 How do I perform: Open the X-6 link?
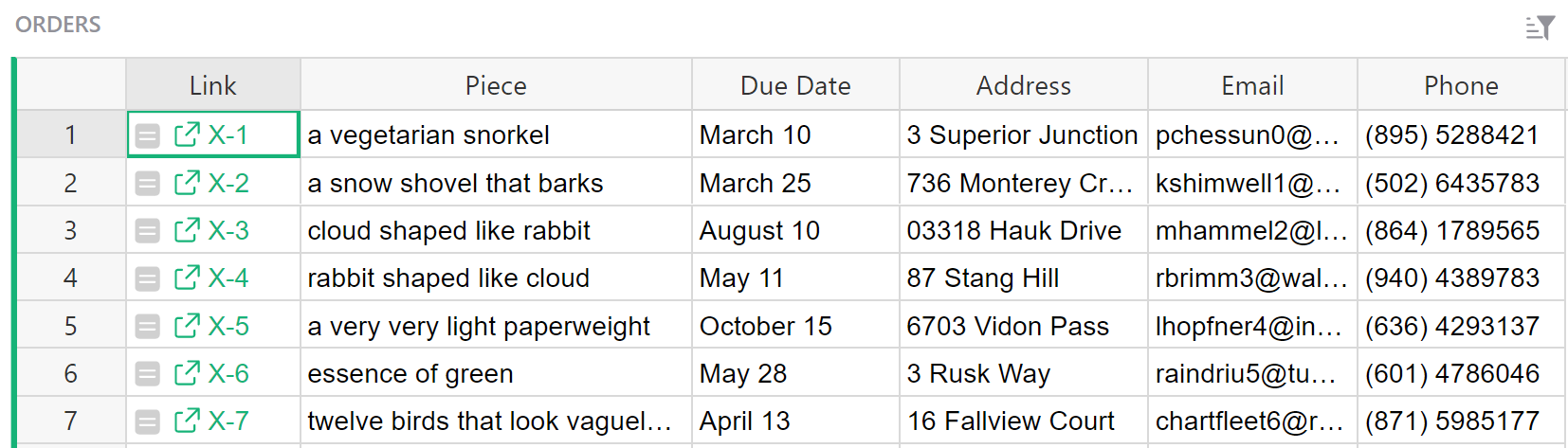point(228,373)
